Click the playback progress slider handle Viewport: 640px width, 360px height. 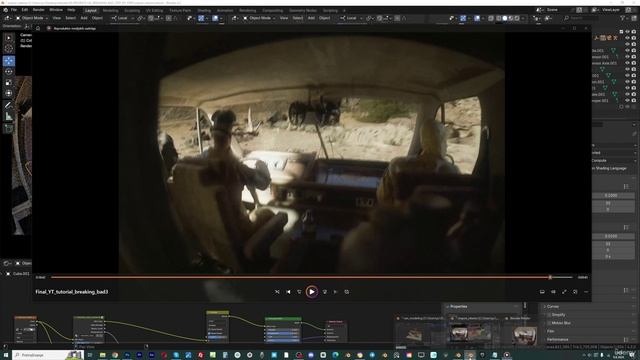point(550,278)
